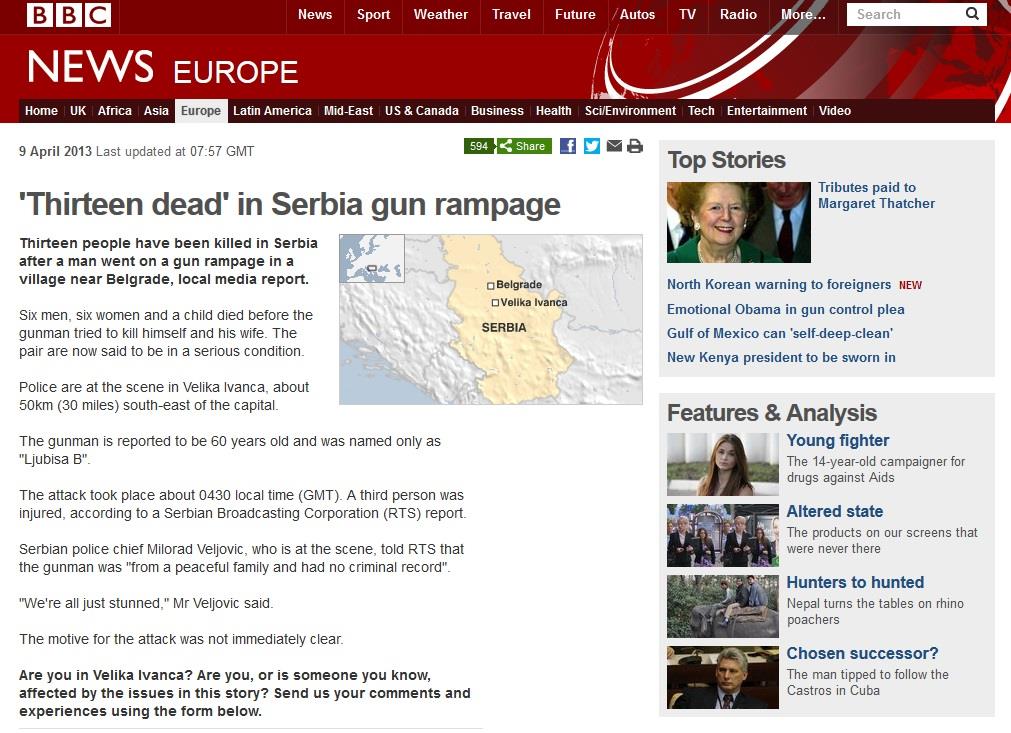Share article on Twitter
This screenshot has height=733, width=1011.
point(592,146)
